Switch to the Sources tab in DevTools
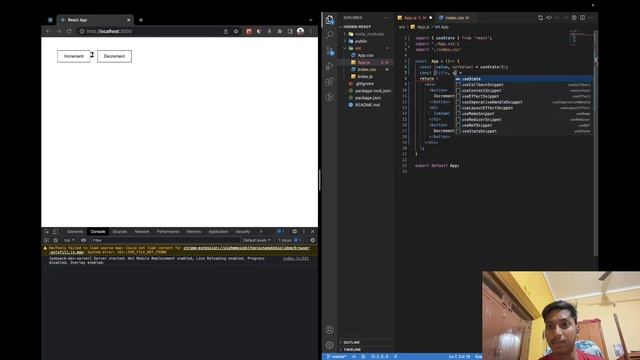640x360 pixels. [120, 231]
